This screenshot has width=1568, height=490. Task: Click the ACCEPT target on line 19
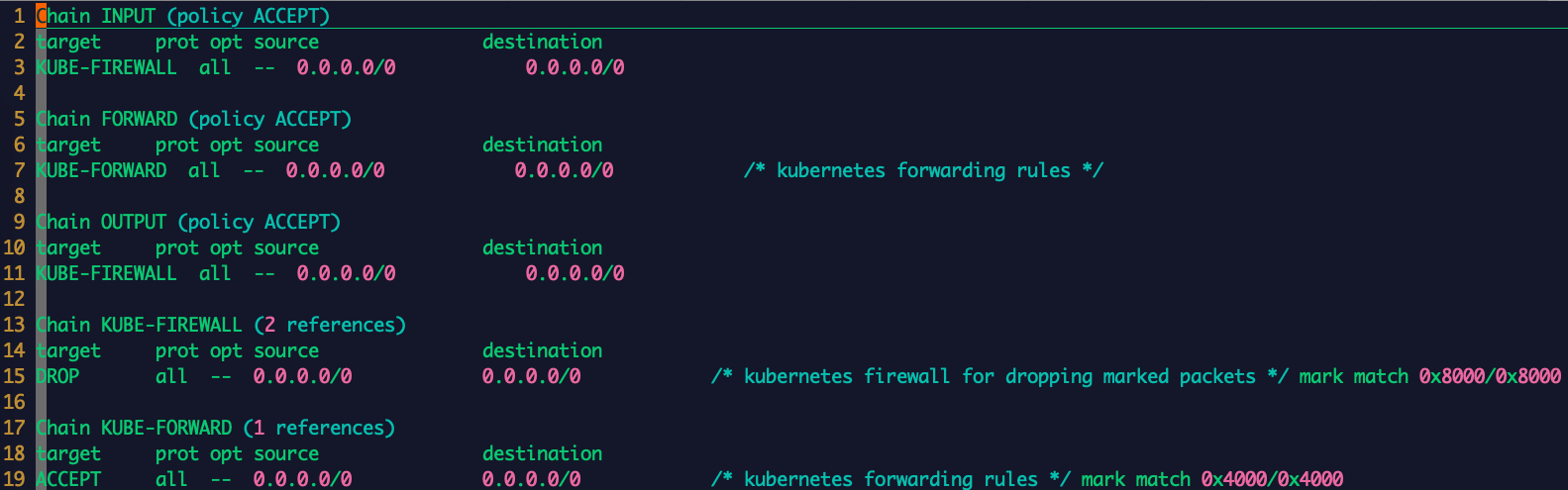click(x=68, y=479)
